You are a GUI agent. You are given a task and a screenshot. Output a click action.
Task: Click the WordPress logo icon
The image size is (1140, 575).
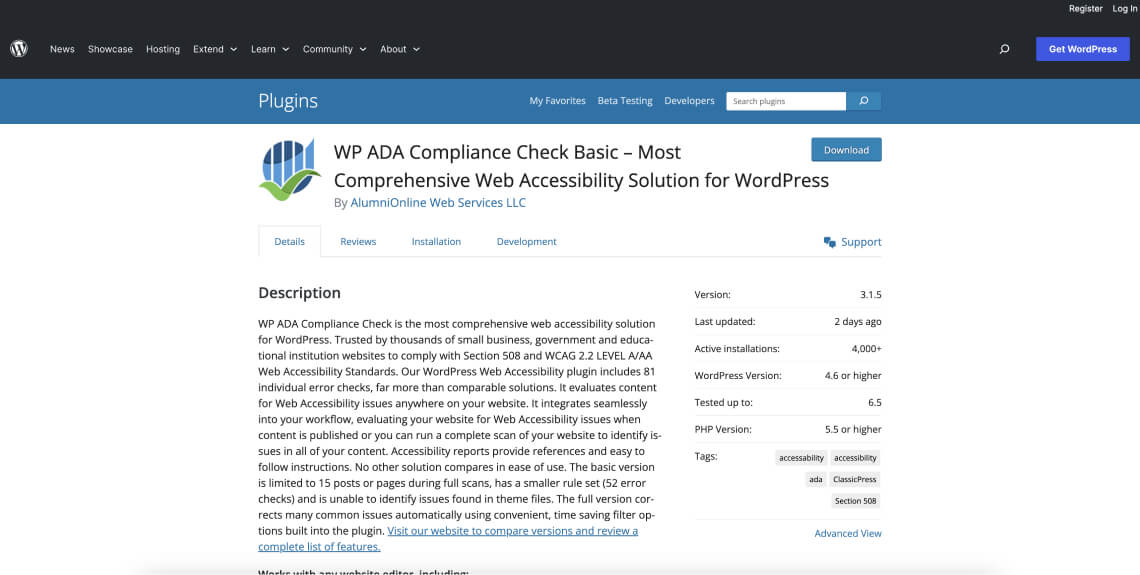coord(19,48)
